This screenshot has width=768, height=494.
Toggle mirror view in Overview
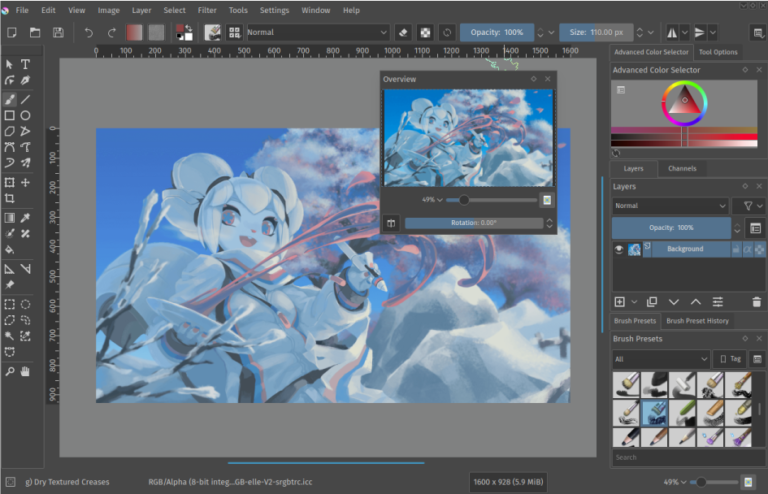[x=391, y=223]
